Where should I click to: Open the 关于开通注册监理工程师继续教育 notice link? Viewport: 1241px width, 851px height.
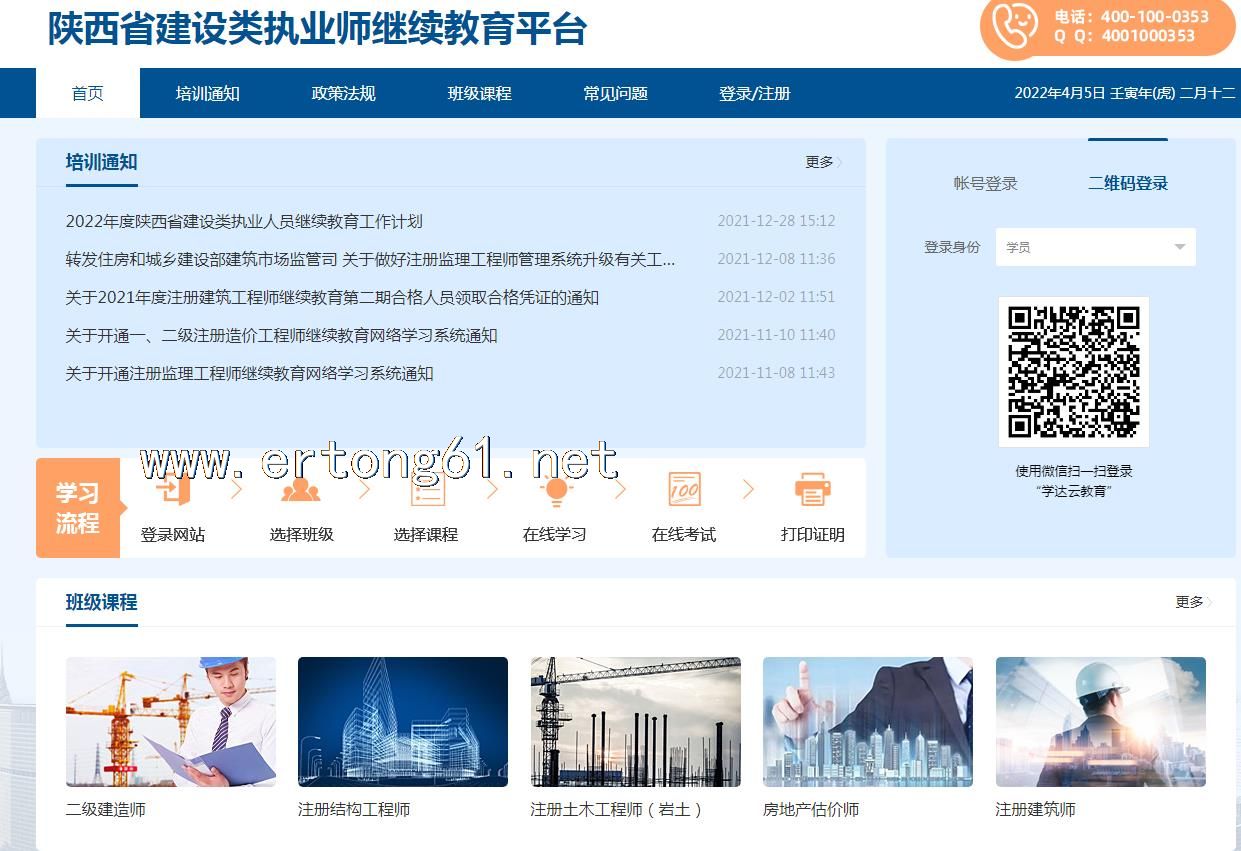[x=249, y=373]
